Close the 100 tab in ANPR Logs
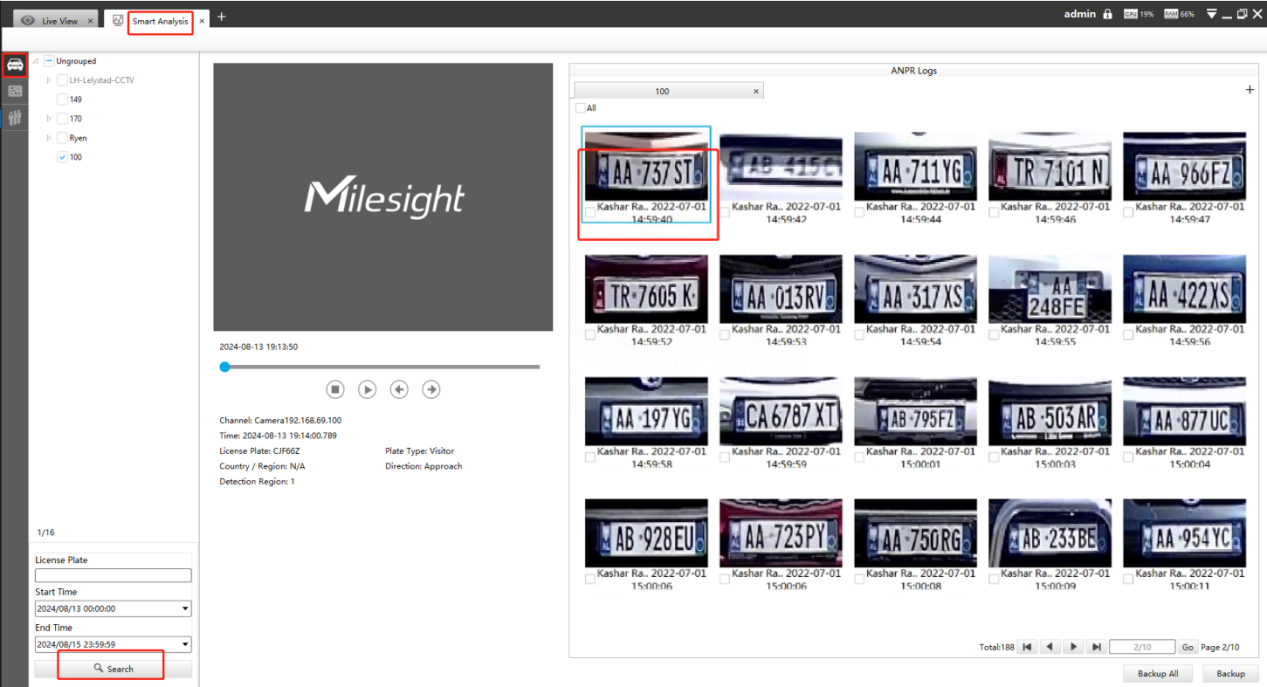Viewport: 1267px width, 687px height. pos(756,91)
